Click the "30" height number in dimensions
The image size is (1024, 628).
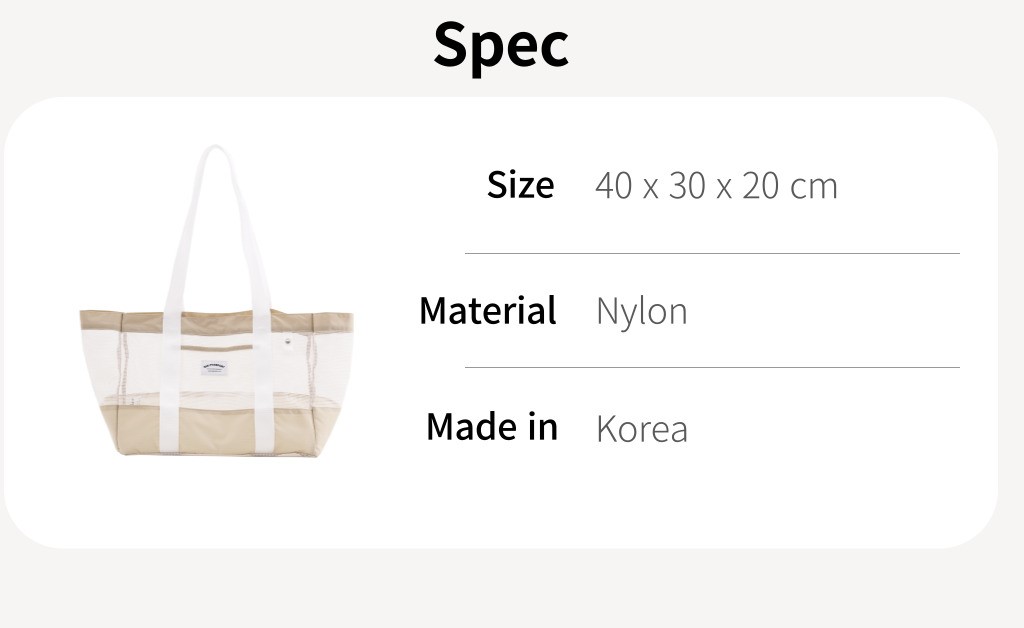(687, 186)
